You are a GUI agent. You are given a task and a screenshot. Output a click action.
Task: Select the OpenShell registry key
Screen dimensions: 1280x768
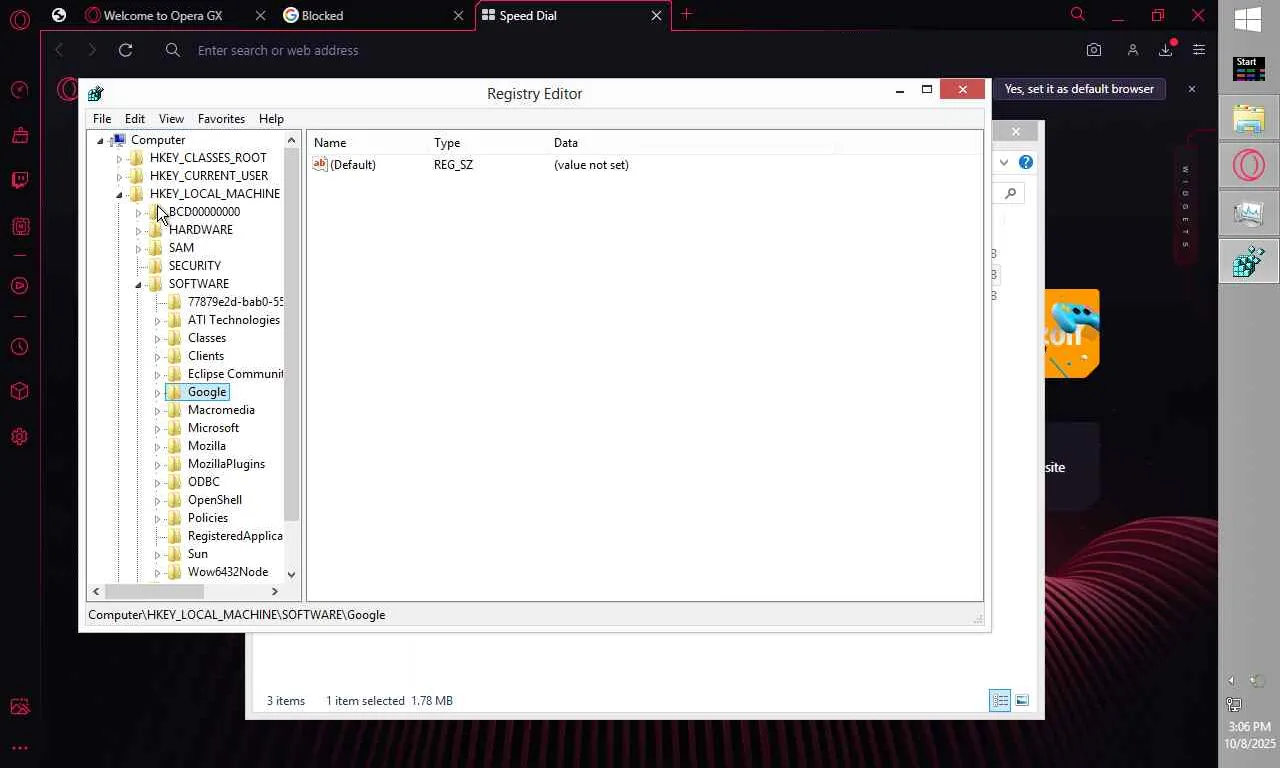pyautogui.click(x=215, y=500)
